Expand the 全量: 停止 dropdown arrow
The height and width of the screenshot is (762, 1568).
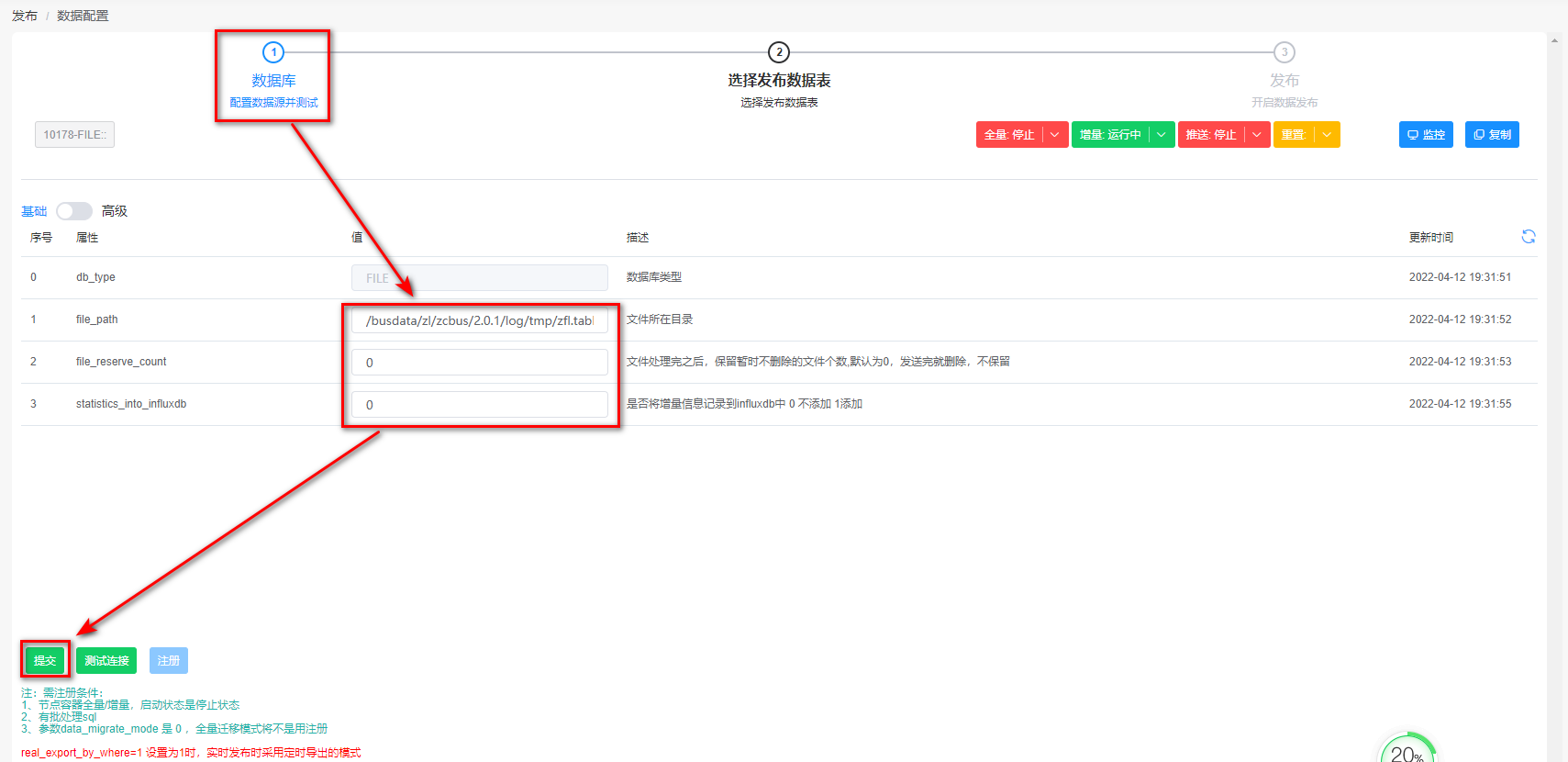(1055, 135)
